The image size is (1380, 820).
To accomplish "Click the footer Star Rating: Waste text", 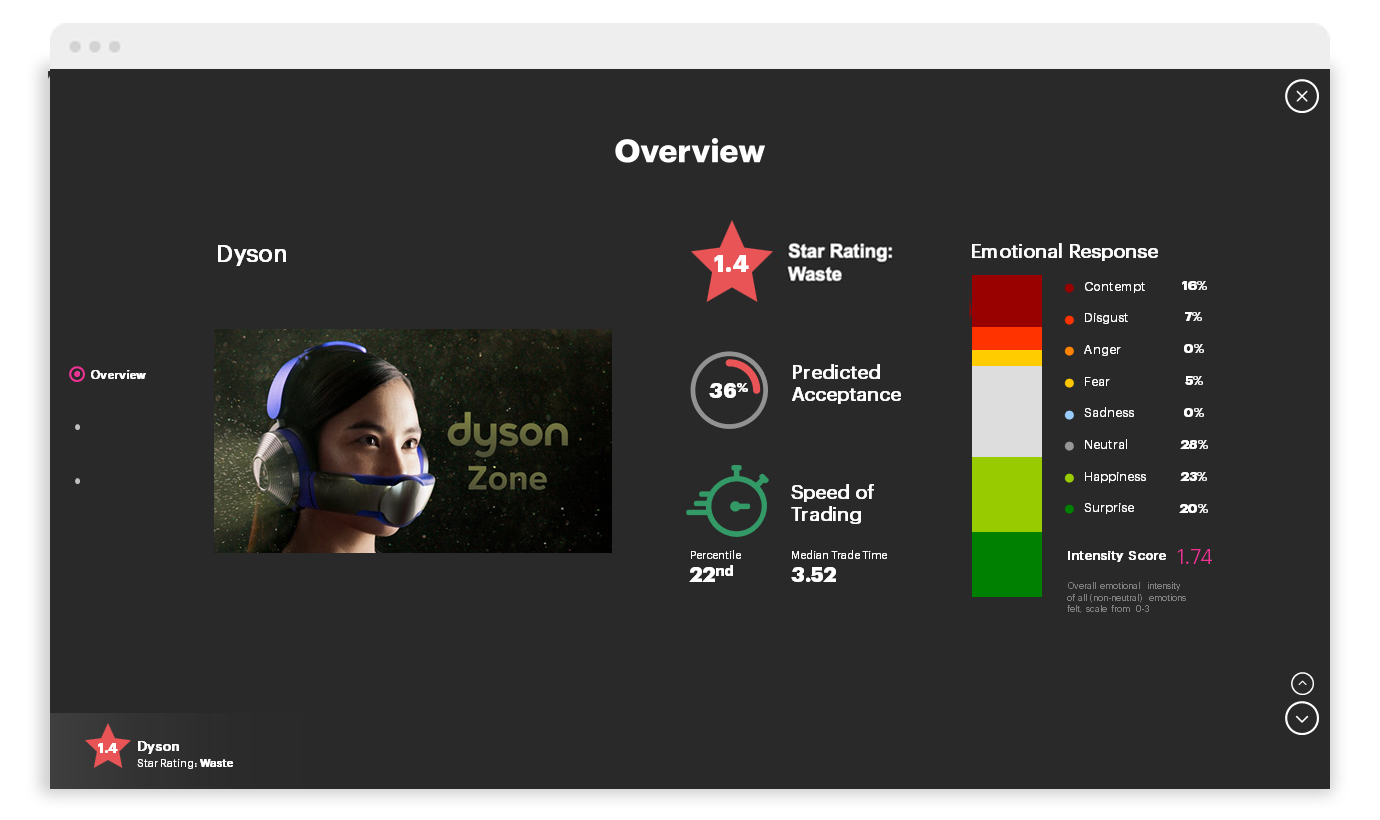I will click(x=185, y=763).
